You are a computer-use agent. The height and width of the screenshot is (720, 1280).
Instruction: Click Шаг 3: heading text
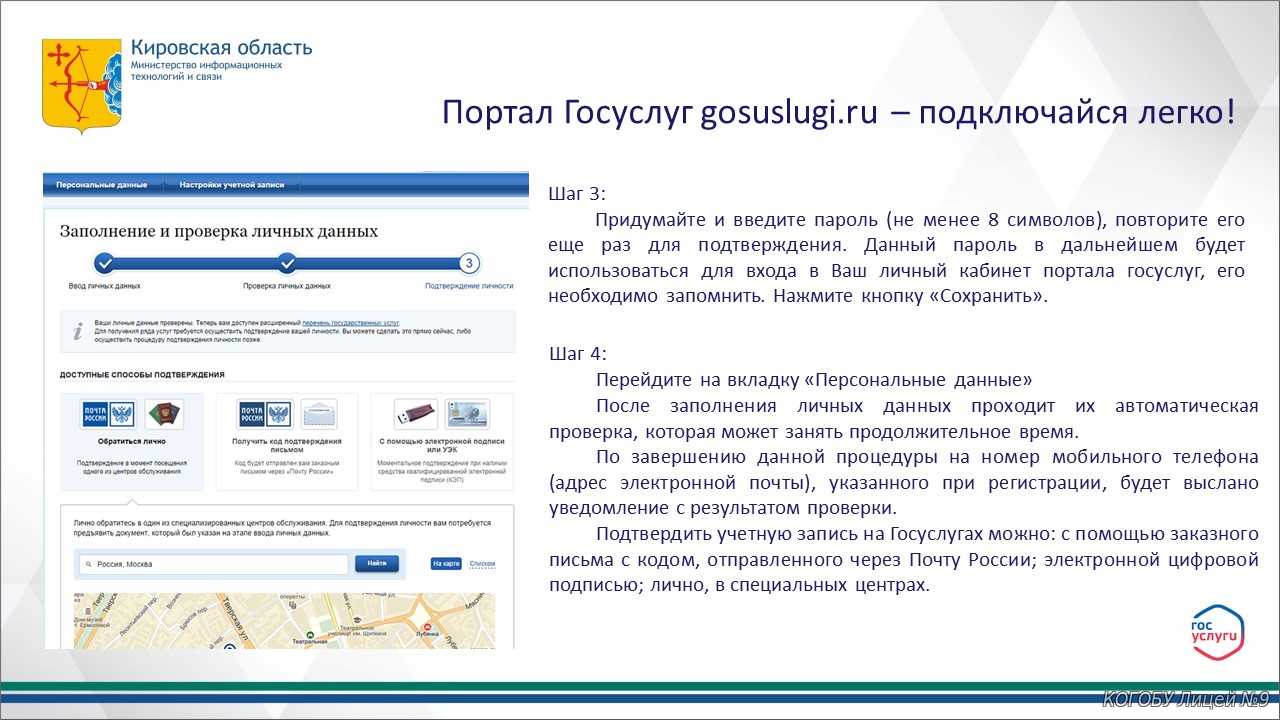[578, 194]
